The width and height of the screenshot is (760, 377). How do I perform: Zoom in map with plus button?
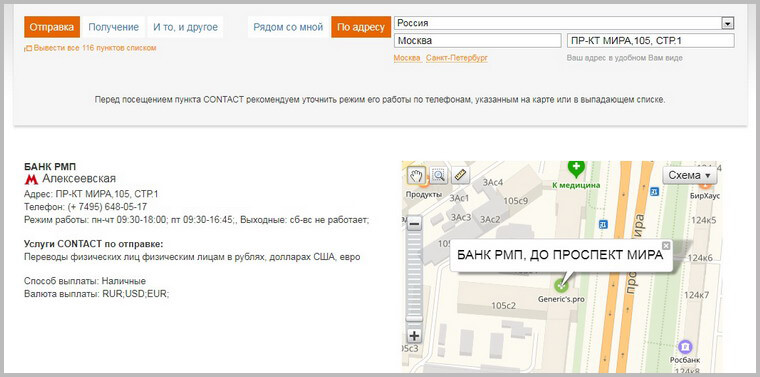point(414,335)
